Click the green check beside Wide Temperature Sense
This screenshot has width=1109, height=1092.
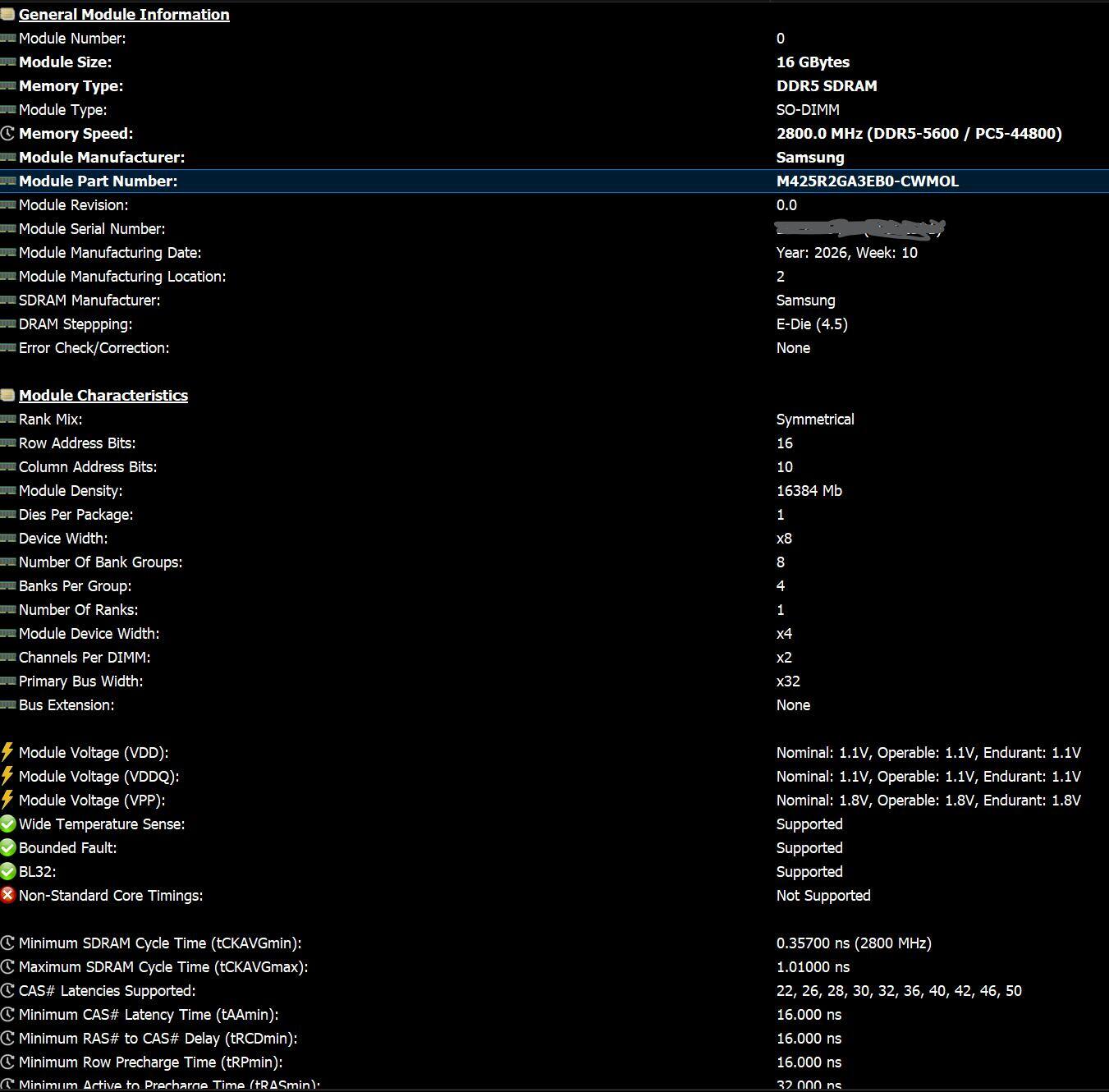pyautogui.click(x=7, y=824)
